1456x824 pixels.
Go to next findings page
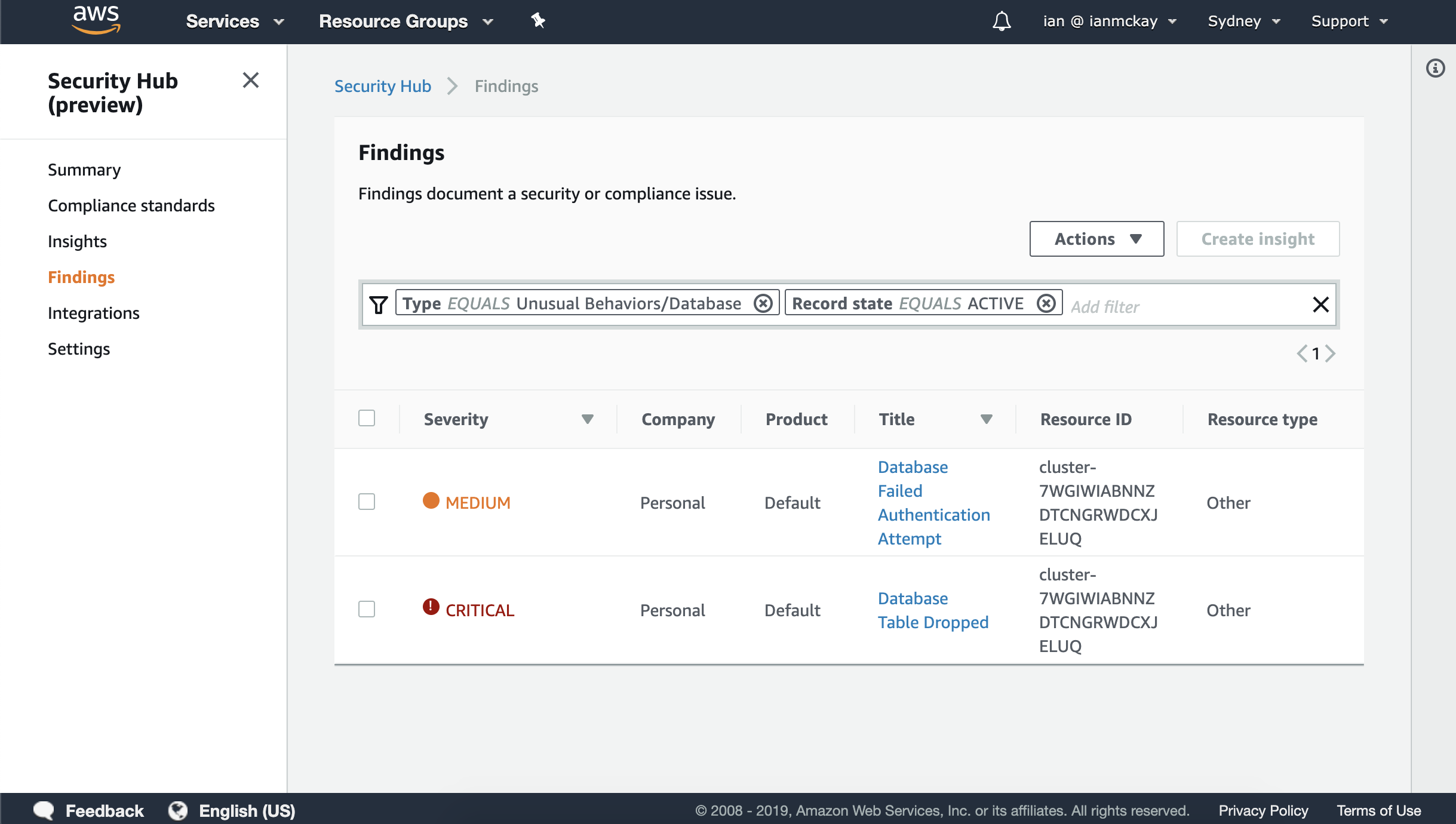point(1330,353)
